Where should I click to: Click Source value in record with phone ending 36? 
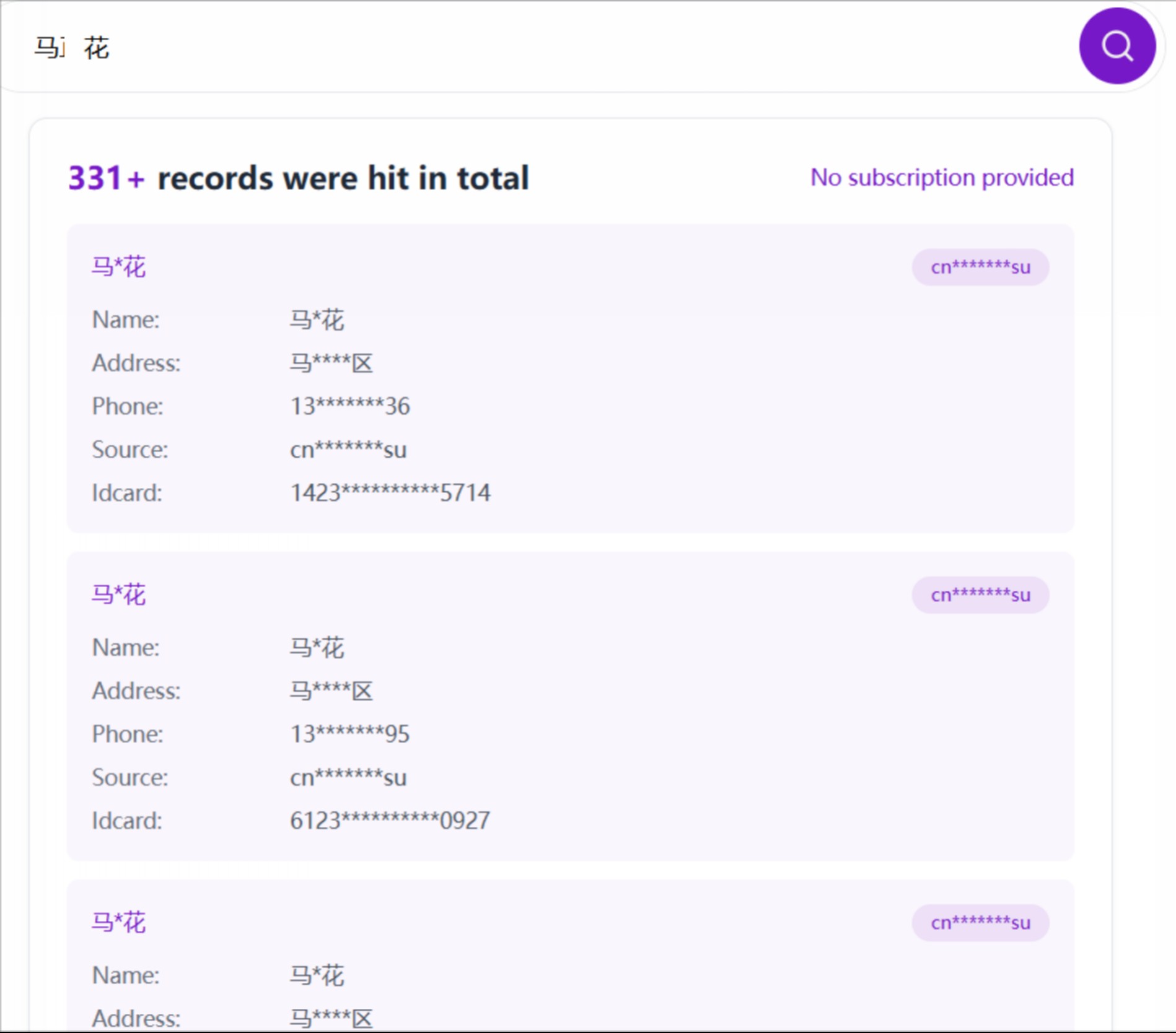click(x=348, y=450)
